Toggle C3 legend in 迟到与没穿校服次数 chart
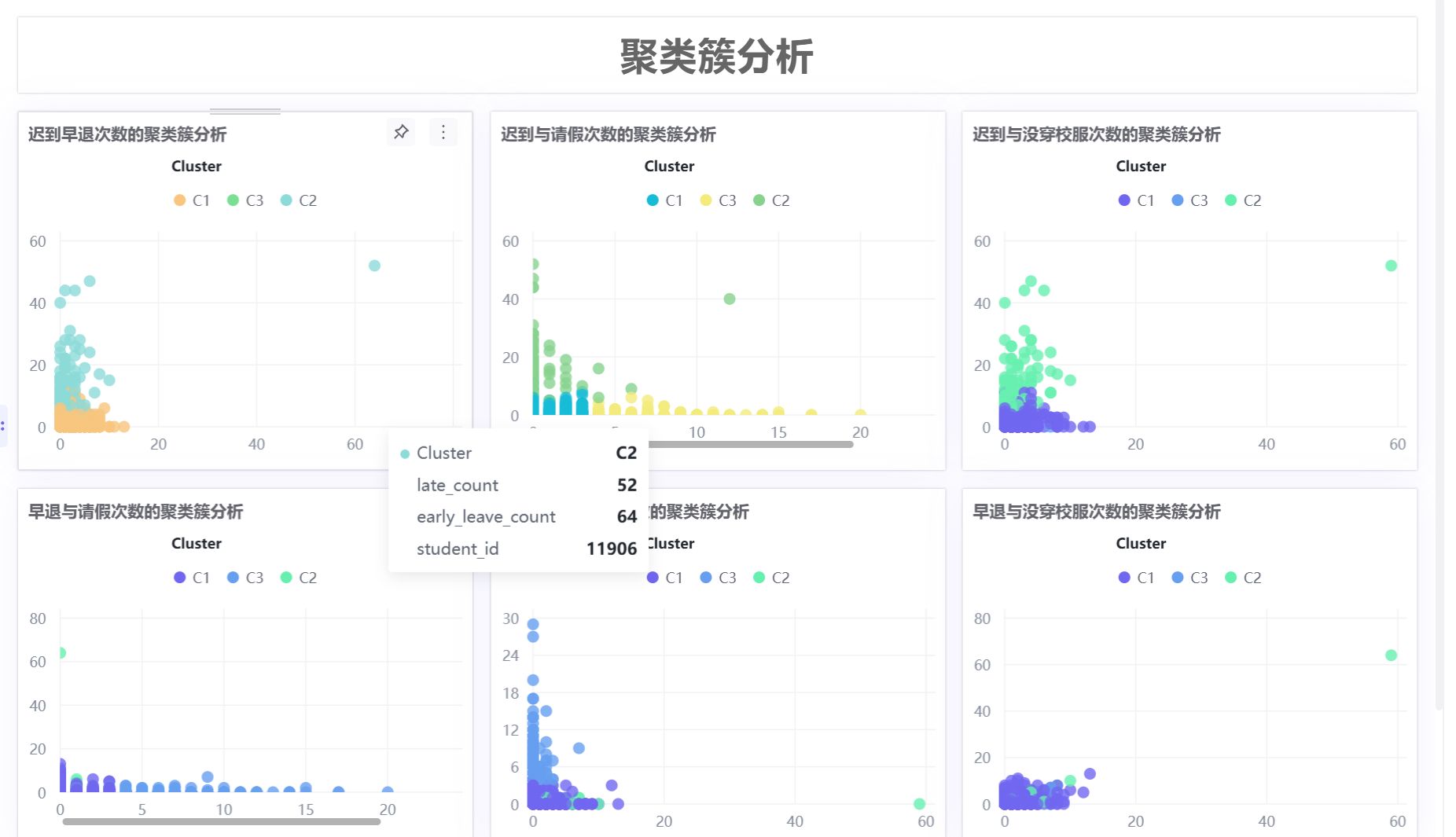 point(1189,200)
